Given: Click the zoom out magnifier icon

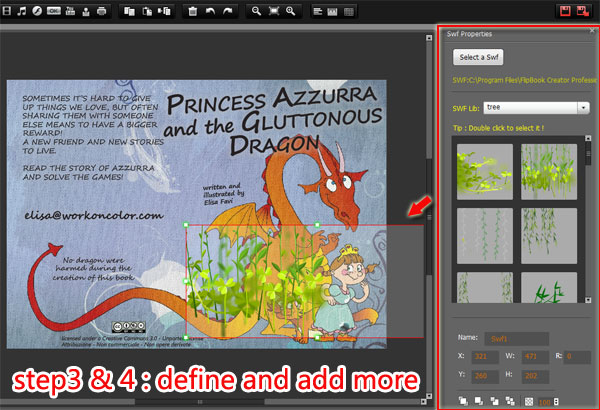Looking at the screenshot, I should [256, 11].
